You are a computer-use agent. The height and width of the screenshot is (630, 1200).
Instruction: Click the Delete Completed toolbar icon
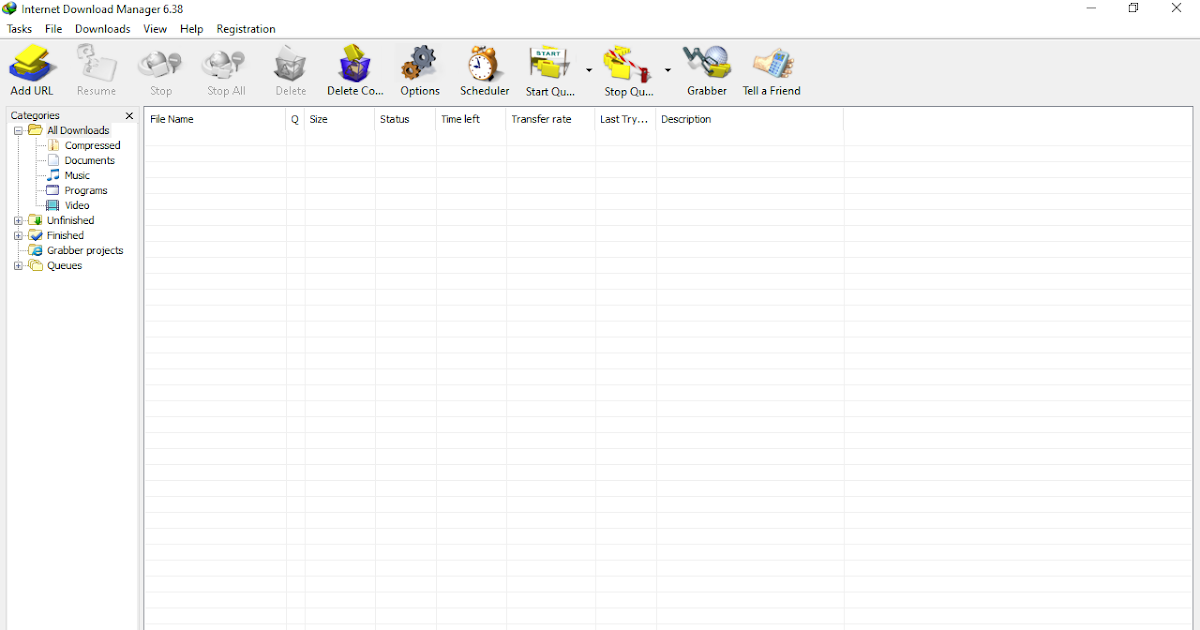click(355, 64)
